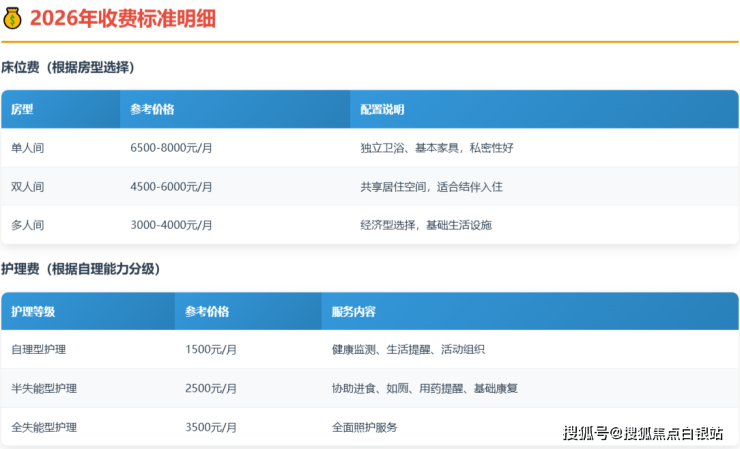Select the 全失能型护理 row label
Viewport: 740px width, 449px height.
(44, 427)
